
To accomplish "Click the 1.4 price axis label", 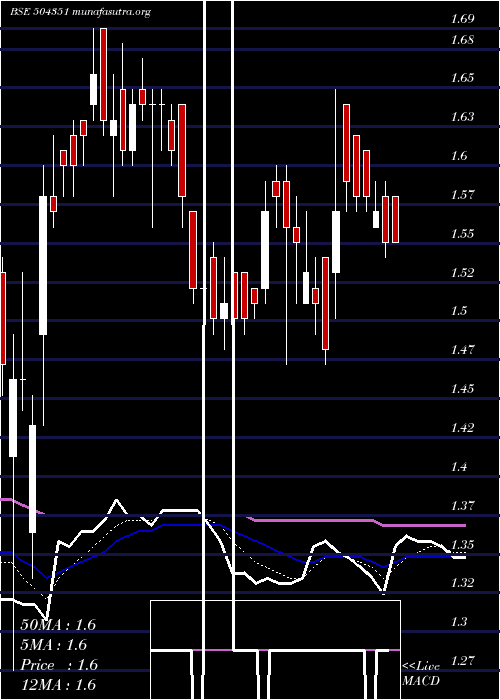I will click(x=458, y=467).
